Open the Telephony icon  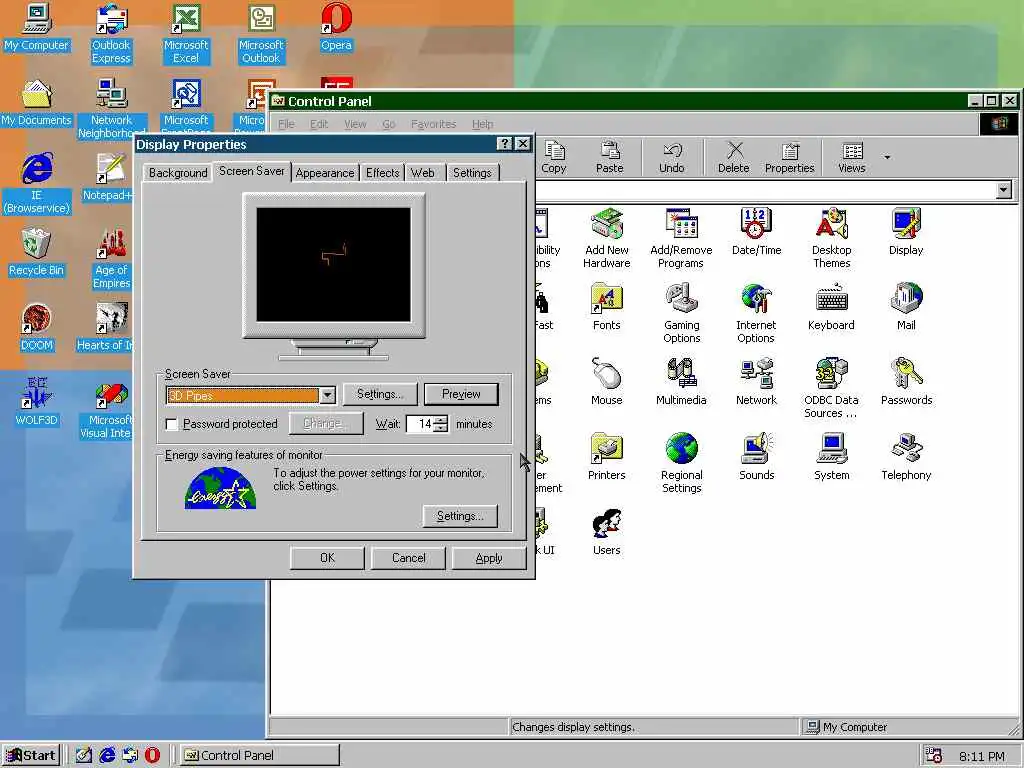click(906, 456)
